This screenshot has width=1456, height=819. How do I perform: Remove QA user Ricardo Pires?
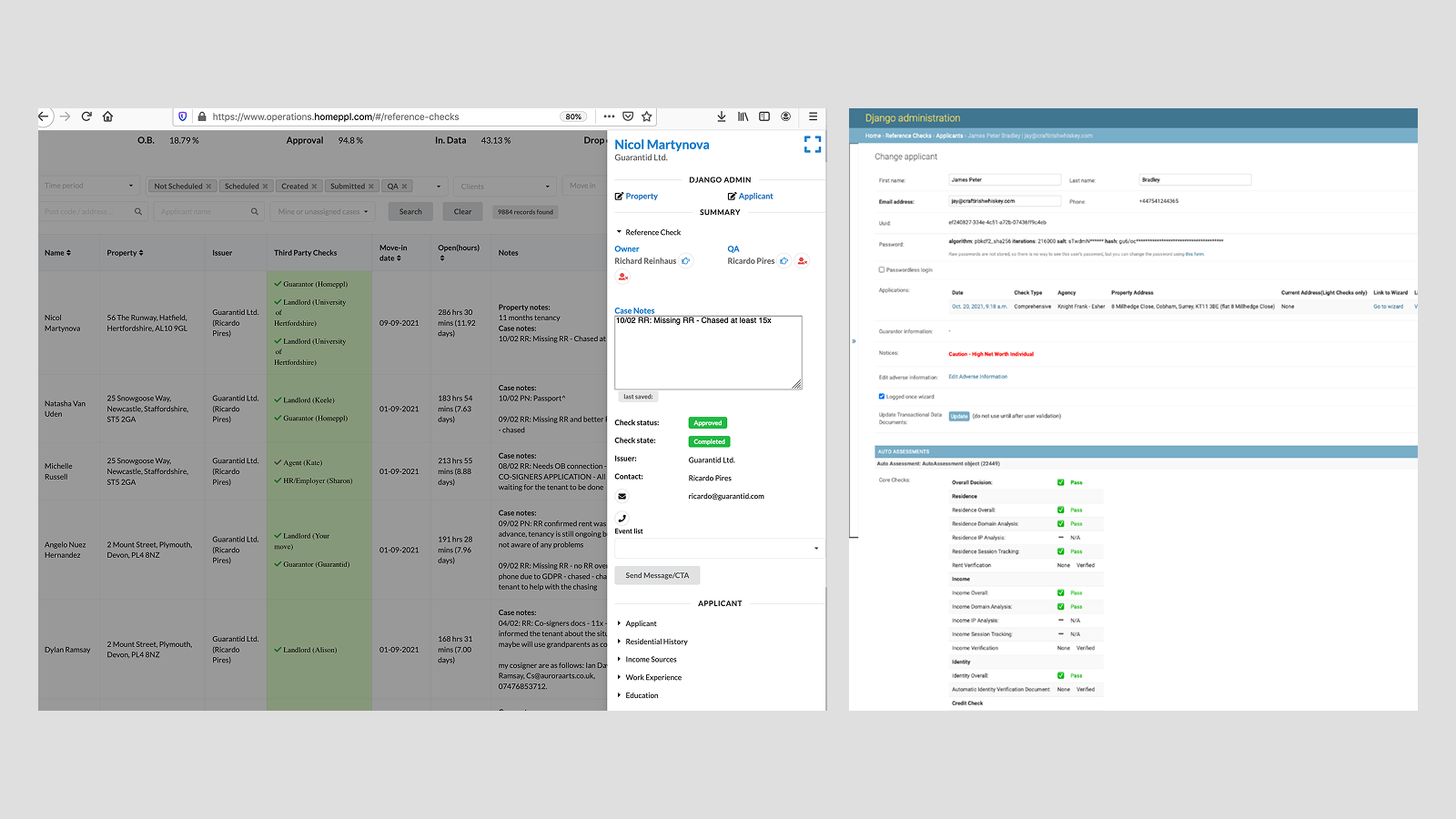pos(802,261)
